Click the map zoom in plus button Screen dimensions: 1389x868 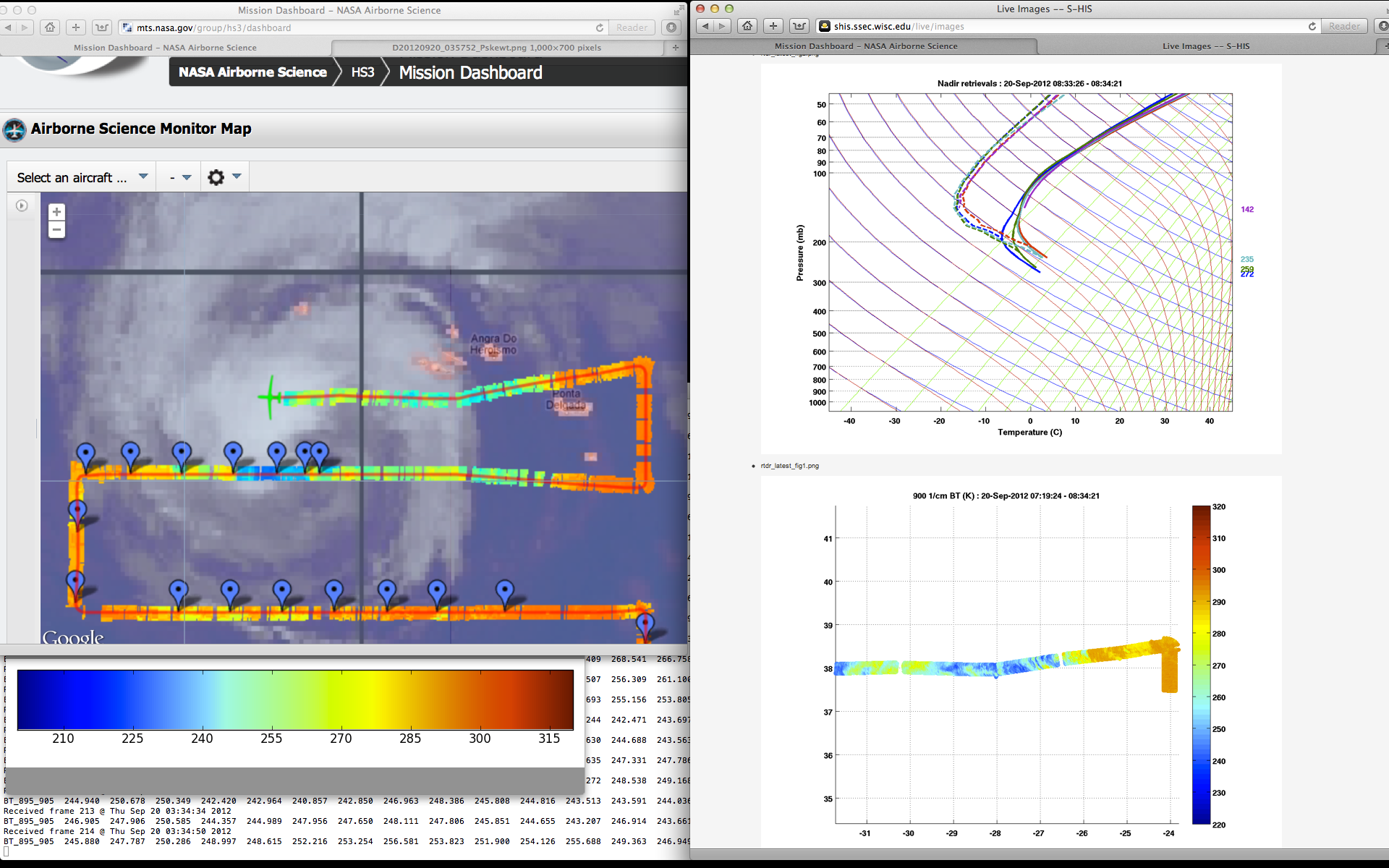[56, 212]
